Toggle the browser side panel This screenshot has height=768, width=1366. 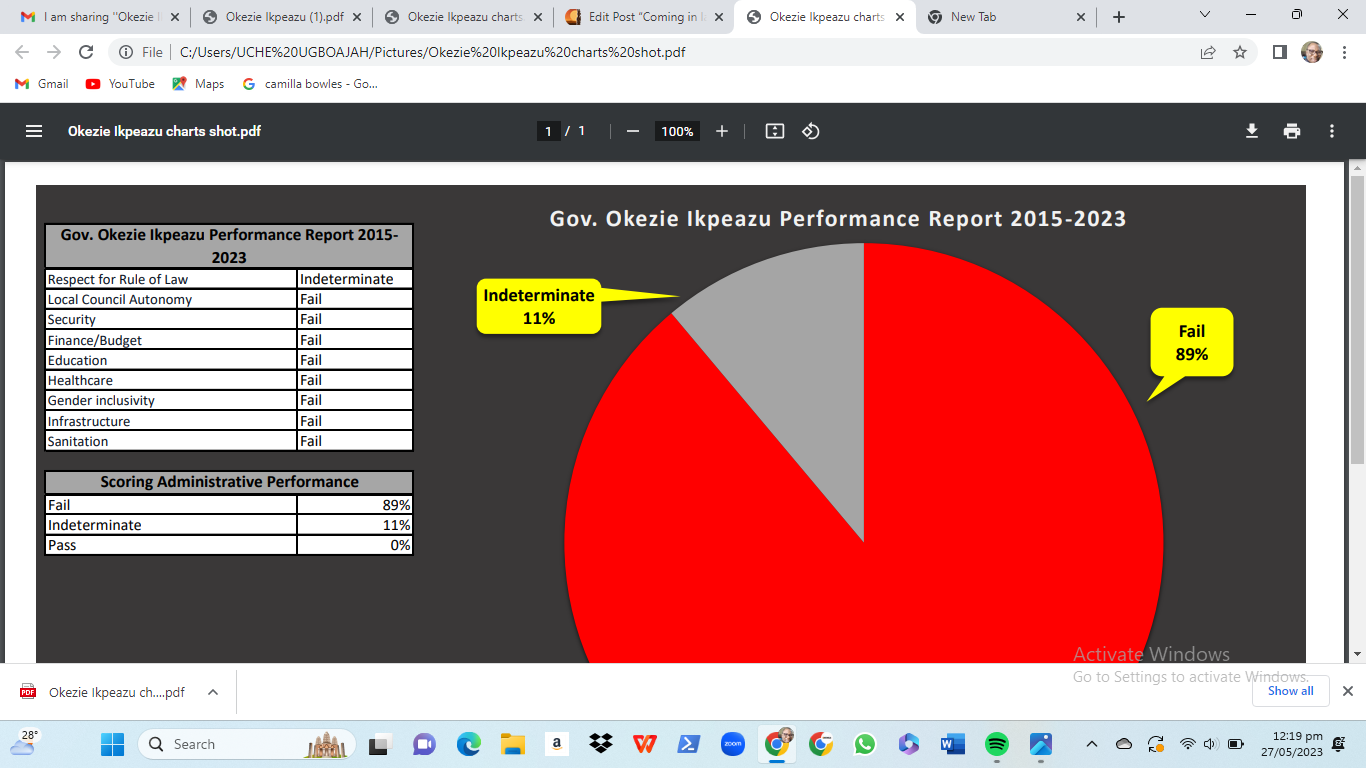coord(1279,52)
